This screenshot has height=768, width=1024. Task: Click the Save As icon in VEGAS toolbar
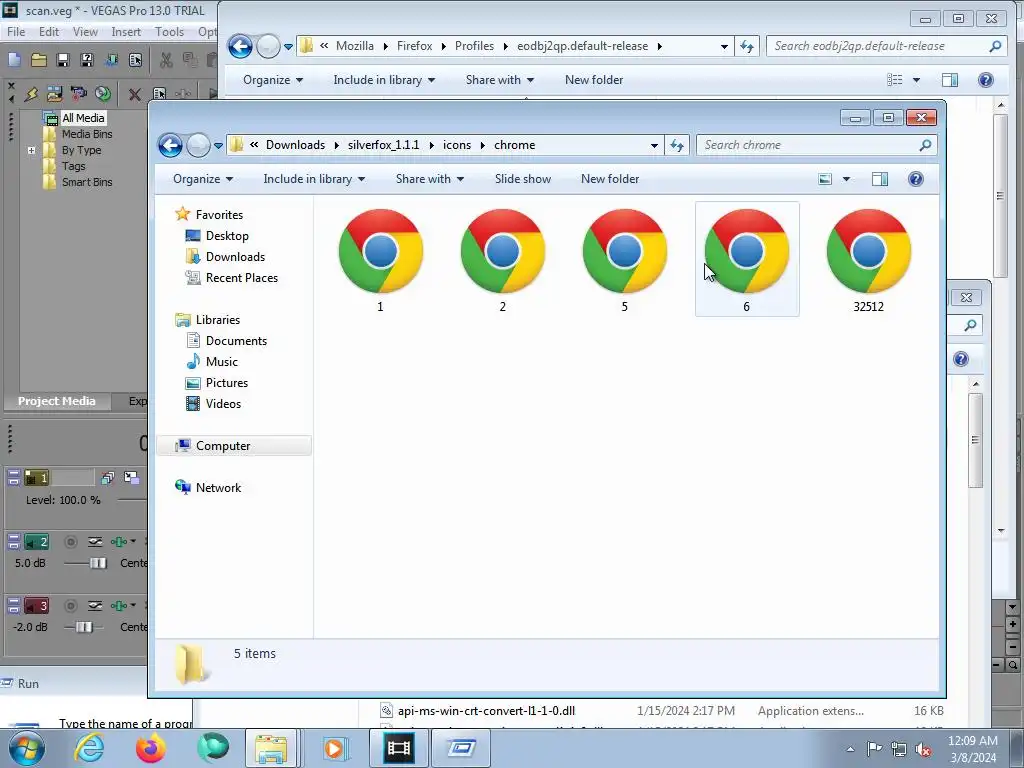click(x=87, y=60)
